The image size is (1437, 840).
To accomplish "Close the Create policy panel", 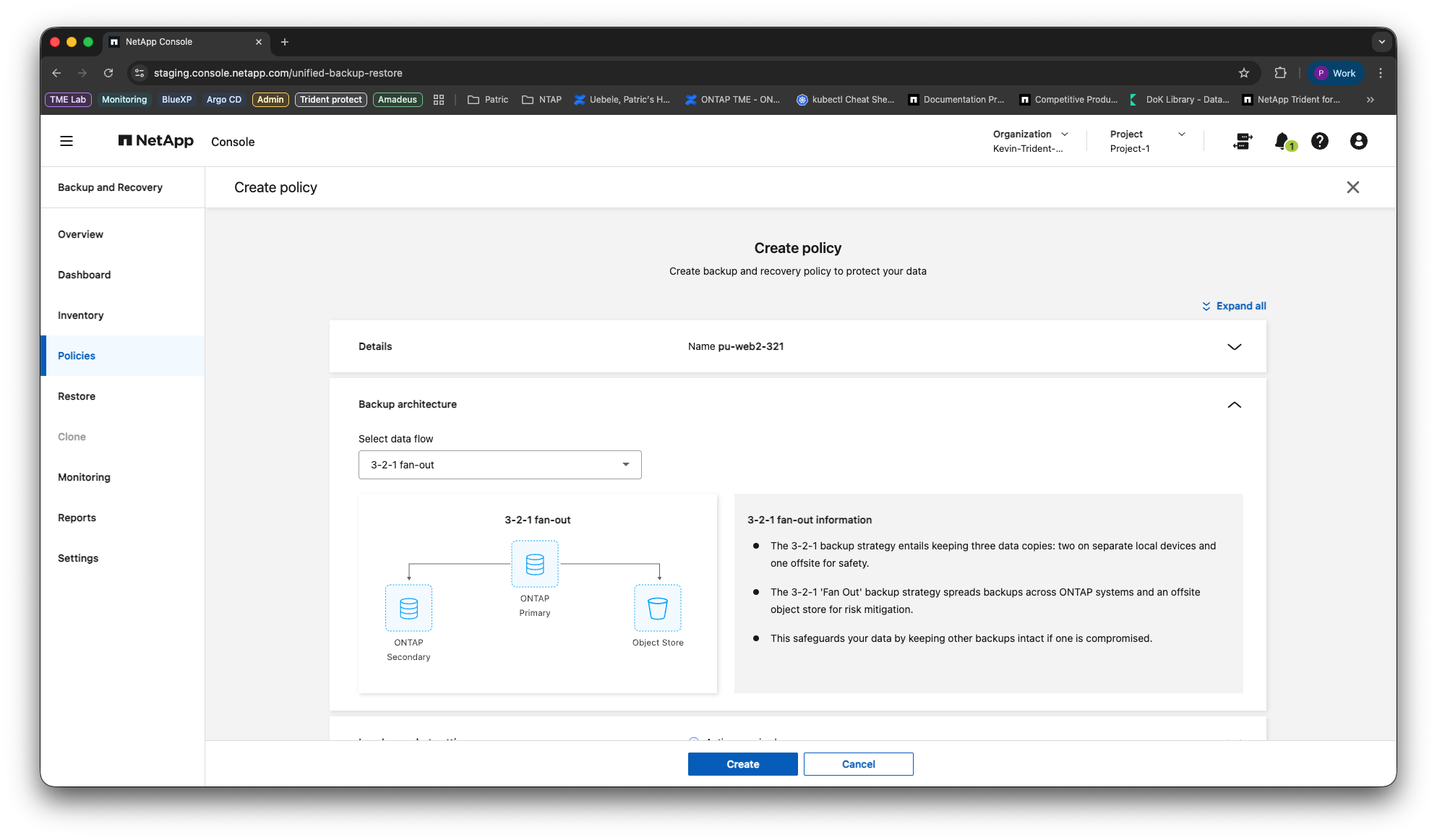I will [1353, 187].
